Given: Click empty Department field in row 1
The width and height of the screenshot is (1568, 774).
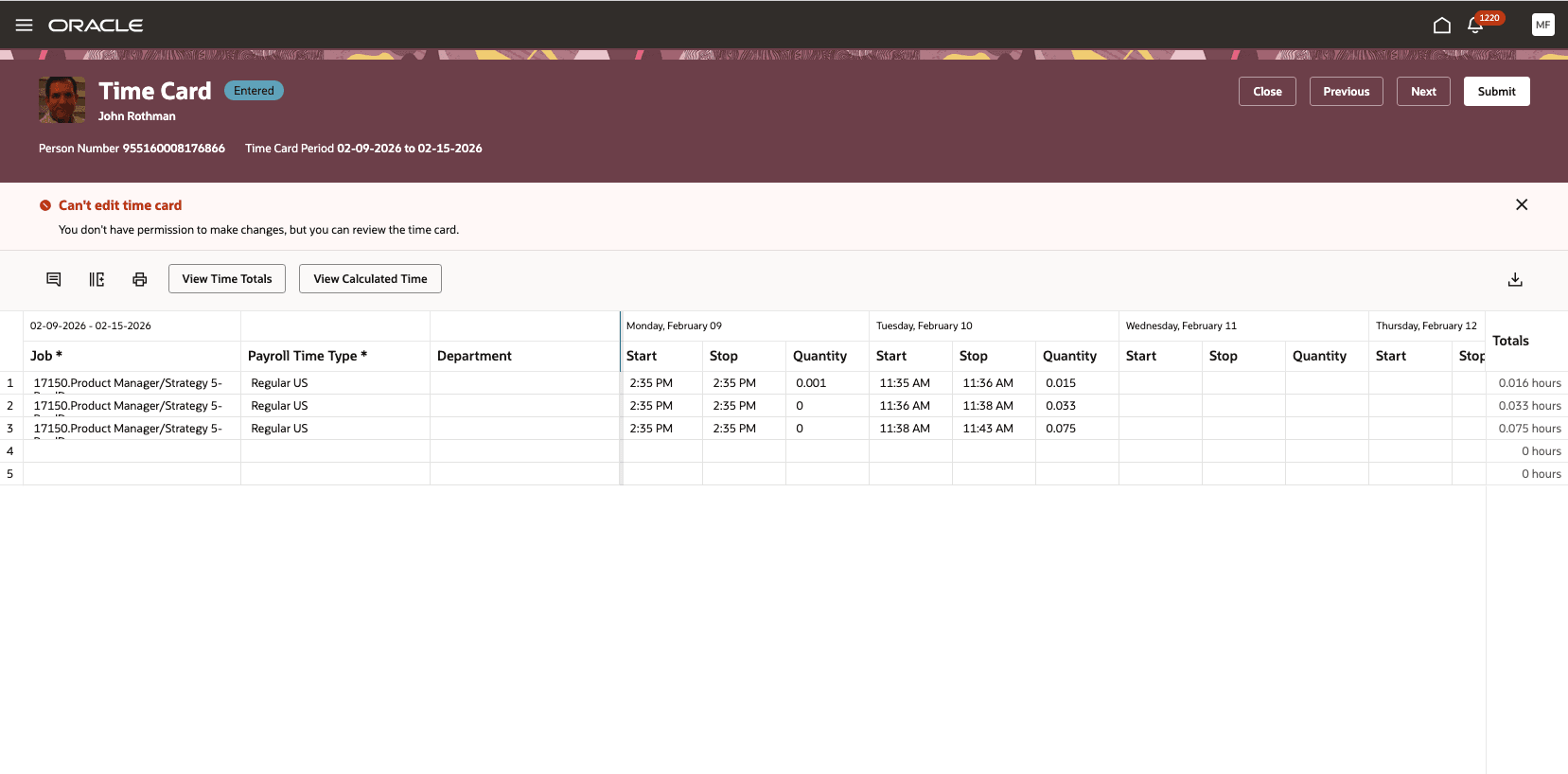Looking at the screenshot, I should pos(524,383).
